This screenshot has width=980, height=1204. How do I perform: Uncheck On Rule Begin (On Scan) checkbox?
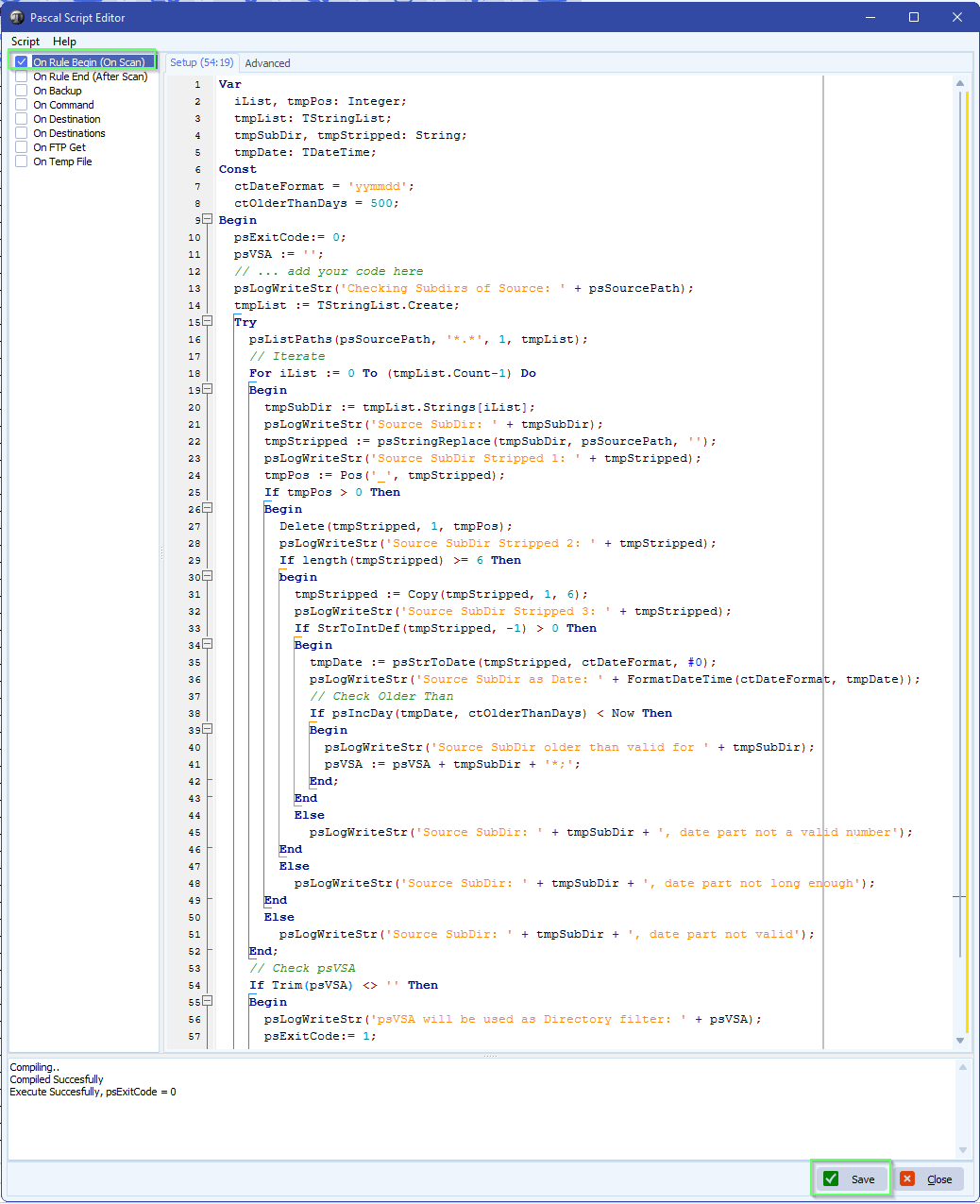click(21, 62)
